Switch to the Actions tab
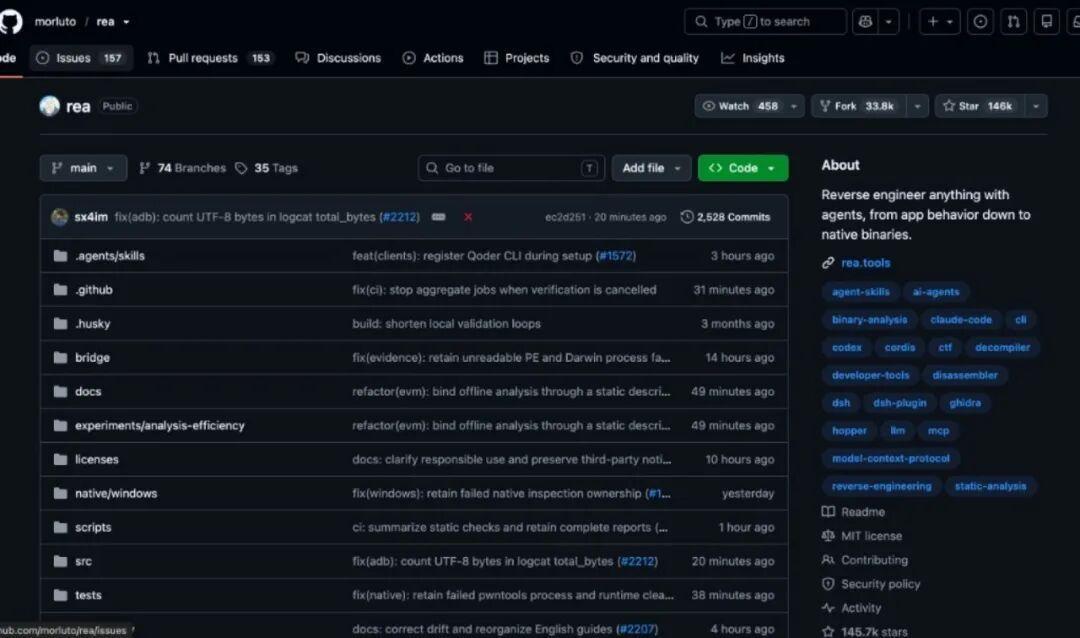1080x638 pixels. coord(433,58)
